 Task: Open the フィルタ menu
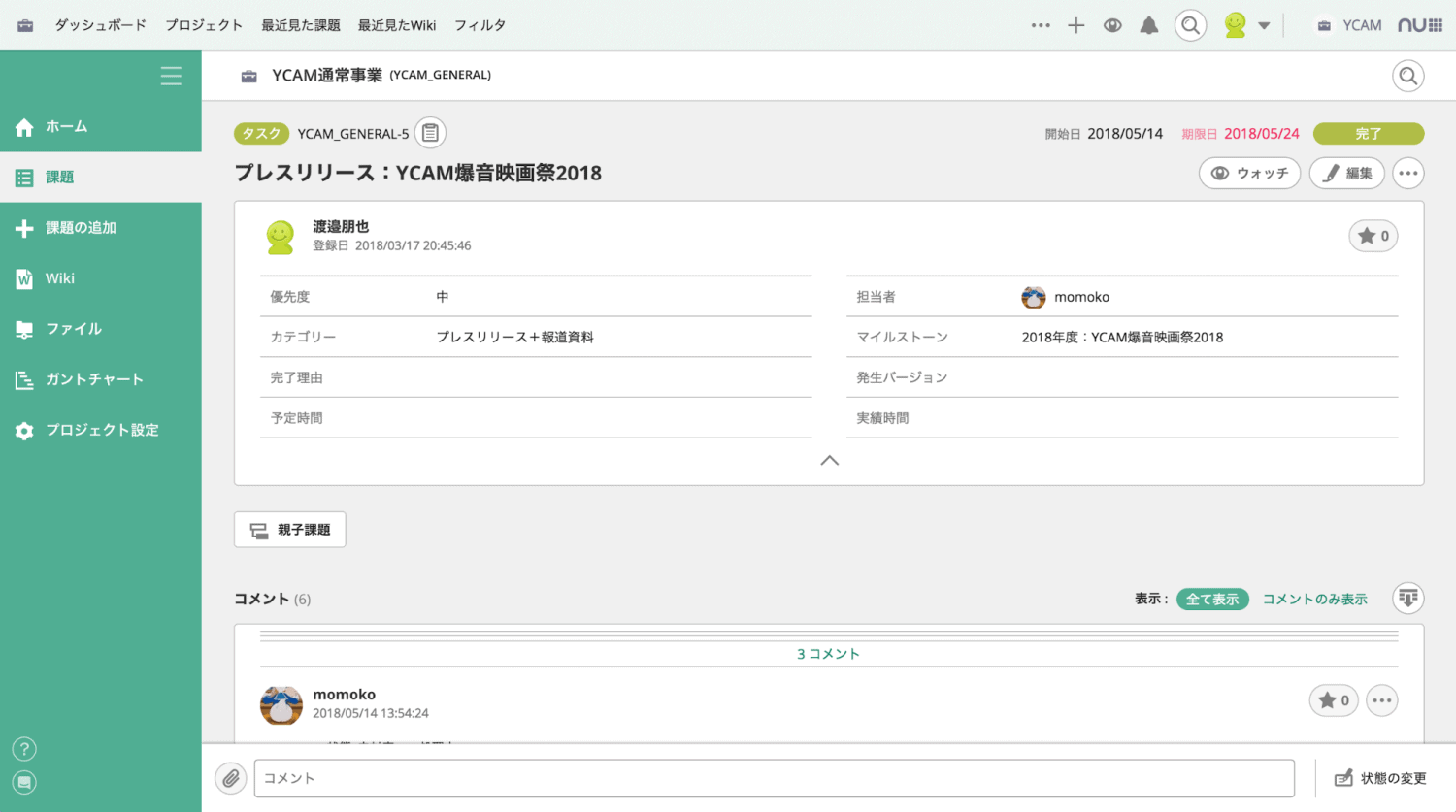(x=480, y=25)
